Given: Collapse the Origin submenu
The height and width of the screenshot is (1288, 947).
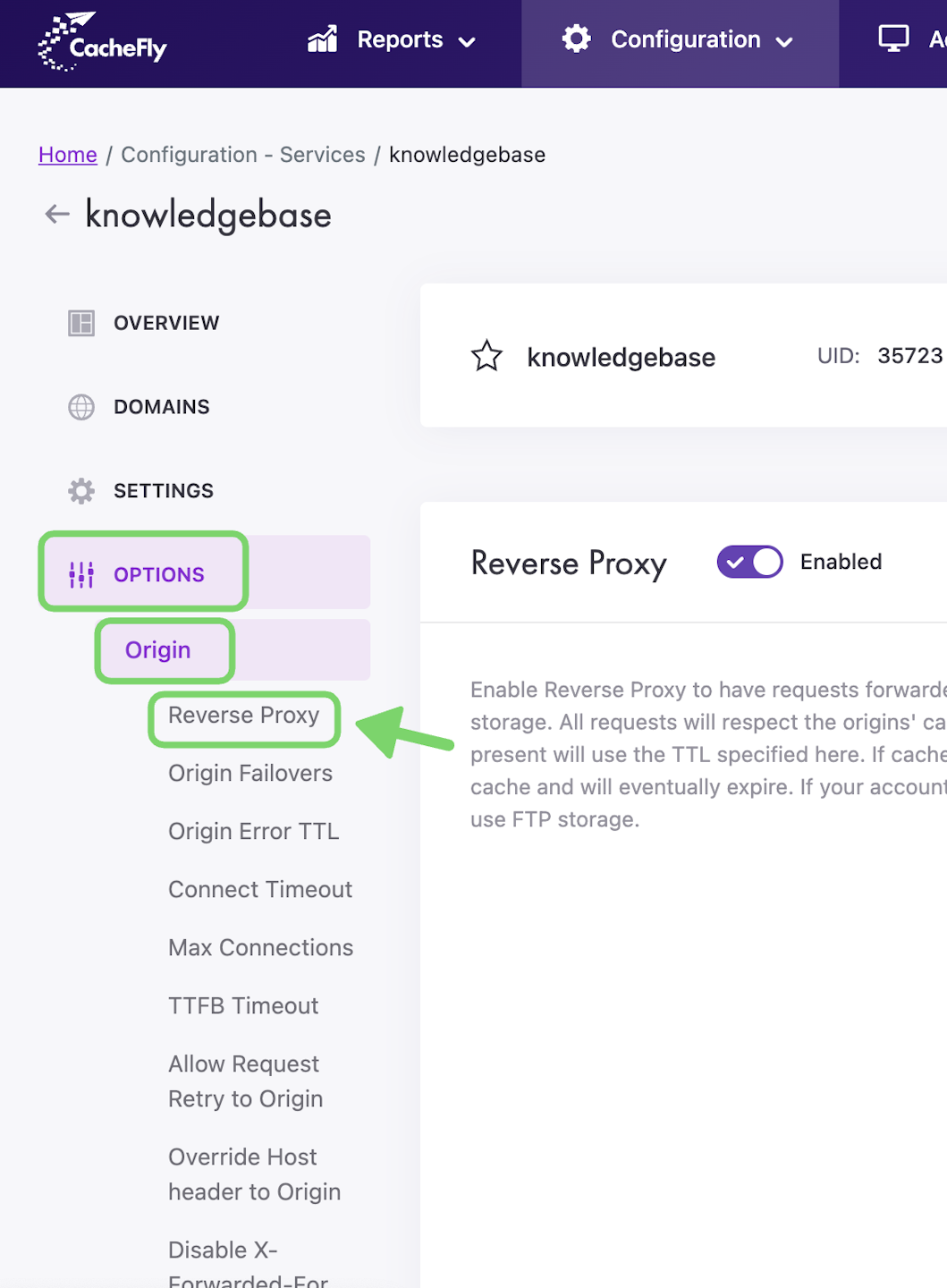Looking at the screenshot, I should pyautogui.click(x=158, y=650).
